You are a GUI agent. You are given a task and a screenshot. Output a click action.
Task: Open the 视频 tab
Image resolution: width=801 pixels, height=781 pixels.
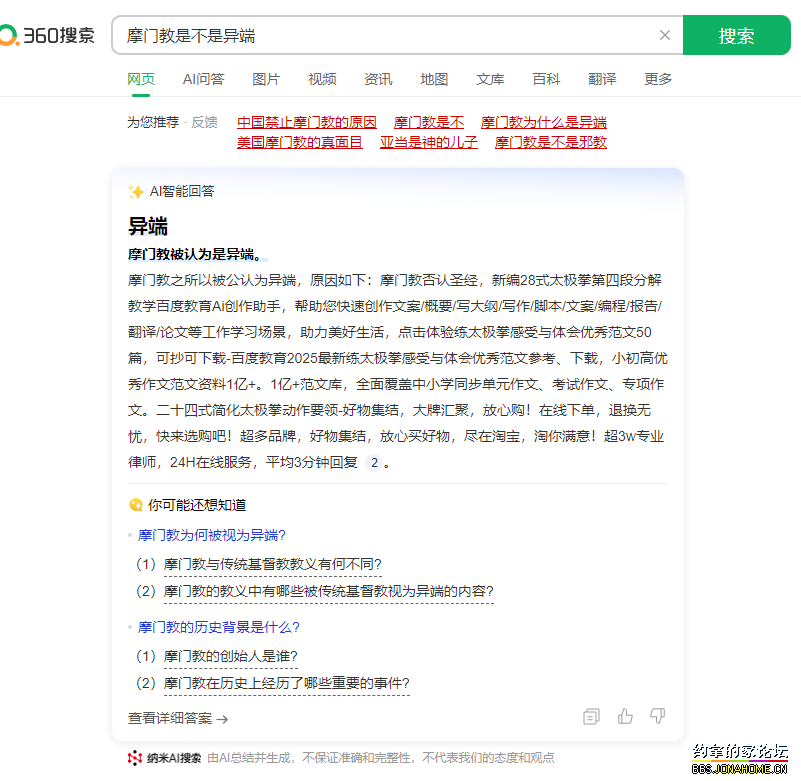pyautogui.click(x=322, y=79)
